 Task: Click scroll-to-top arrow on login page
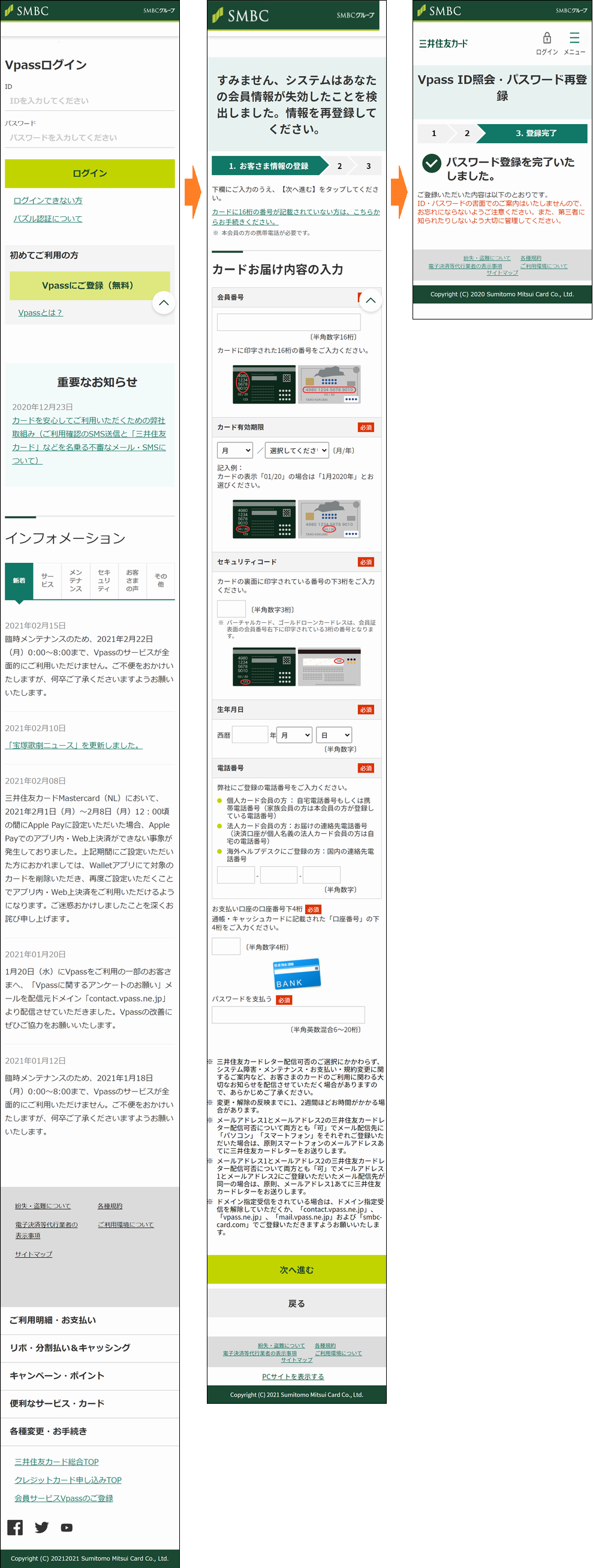coord(164,303)
